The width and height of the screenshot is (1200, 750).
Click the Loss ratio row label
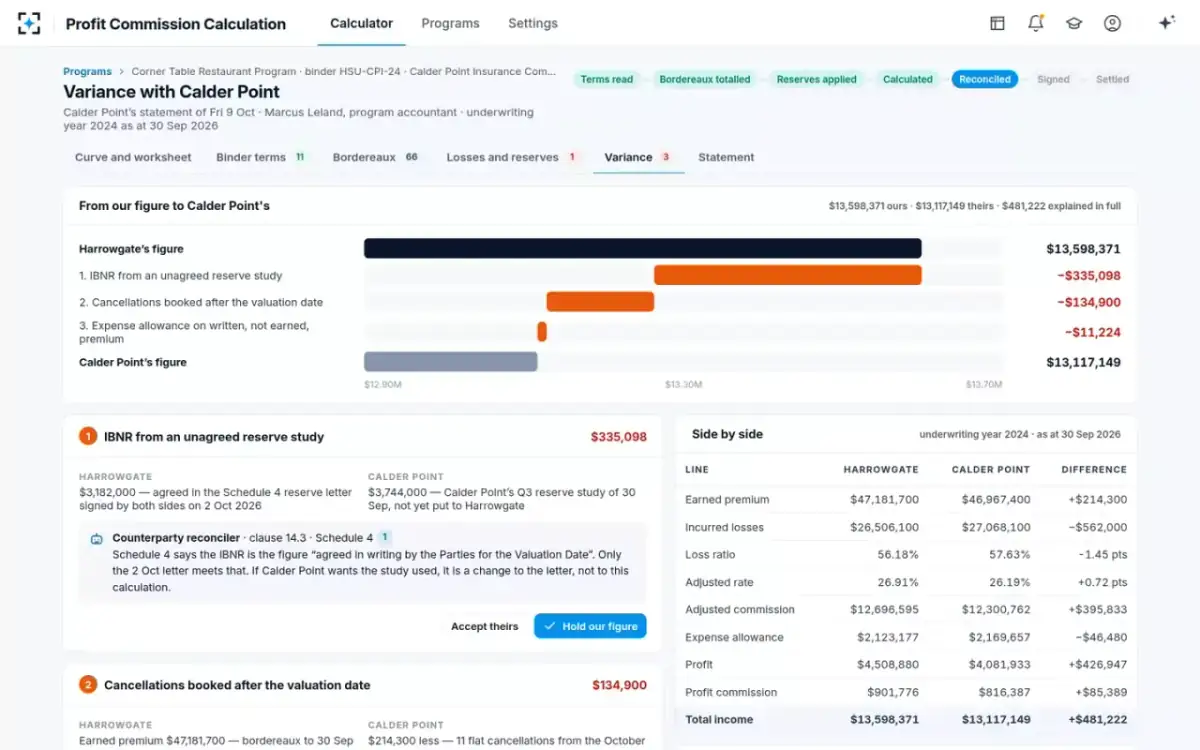tap(709, 555)
